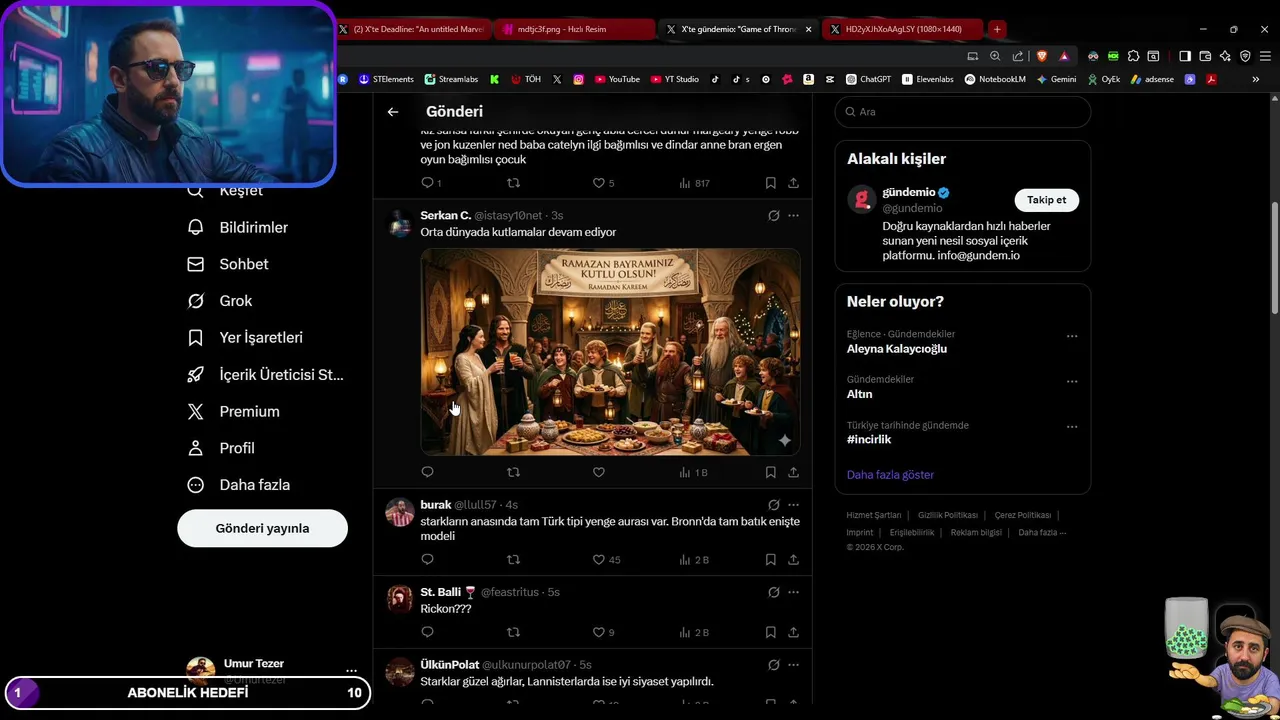
Task: Like the top post with 5 likes
Action: click(603, 183)
